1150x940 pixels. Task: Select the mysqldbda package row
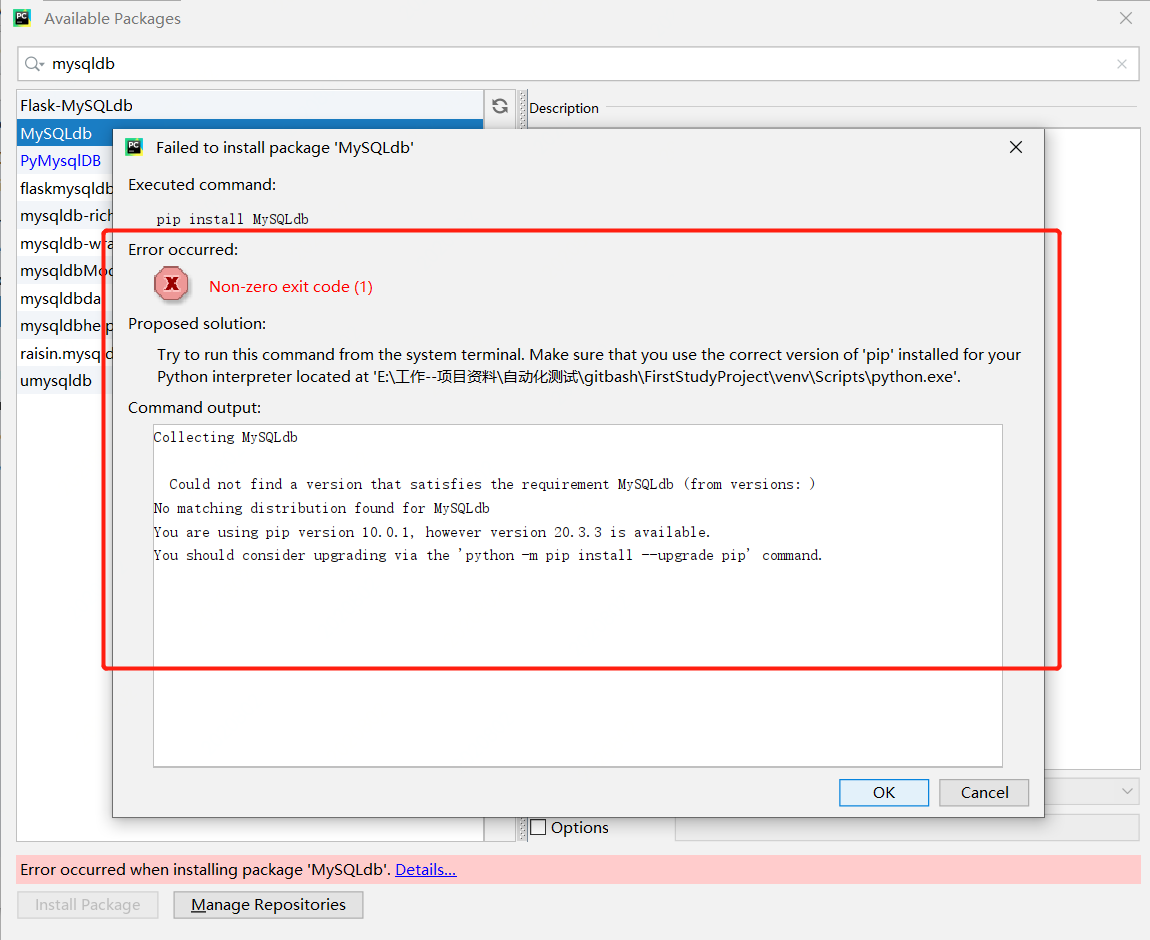pos(65,298)
